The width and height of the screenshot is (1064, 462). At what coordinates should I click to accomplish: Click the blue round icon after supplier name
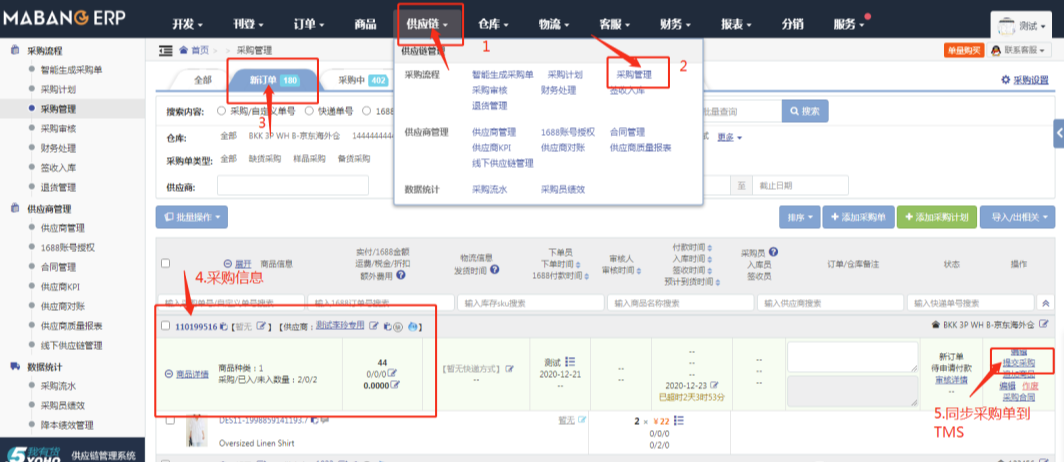click(x=412, y=327)
